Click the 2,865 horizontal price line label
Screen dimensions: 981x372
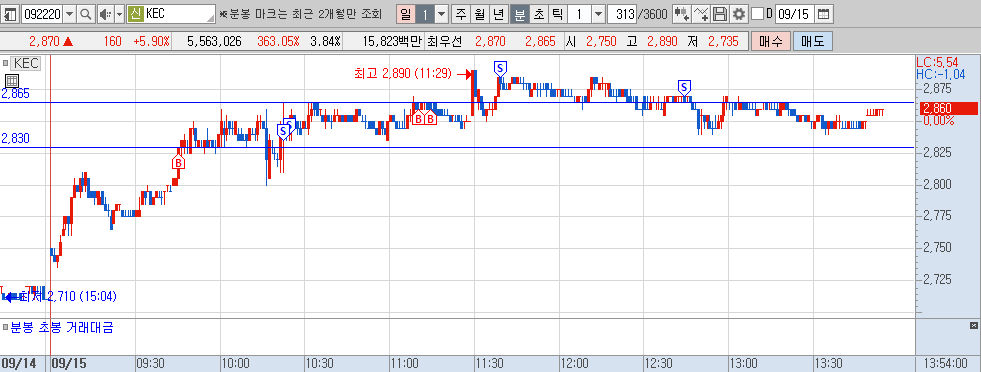point(16,94)
